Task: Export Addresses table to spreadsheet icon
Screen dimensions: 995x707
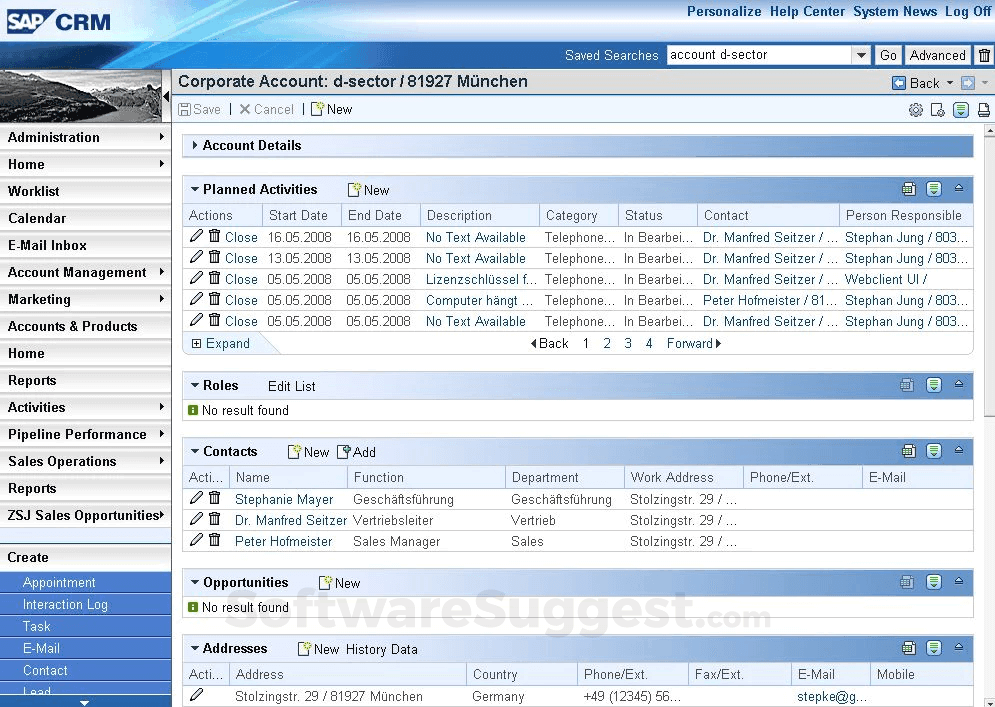Action: 909,647
